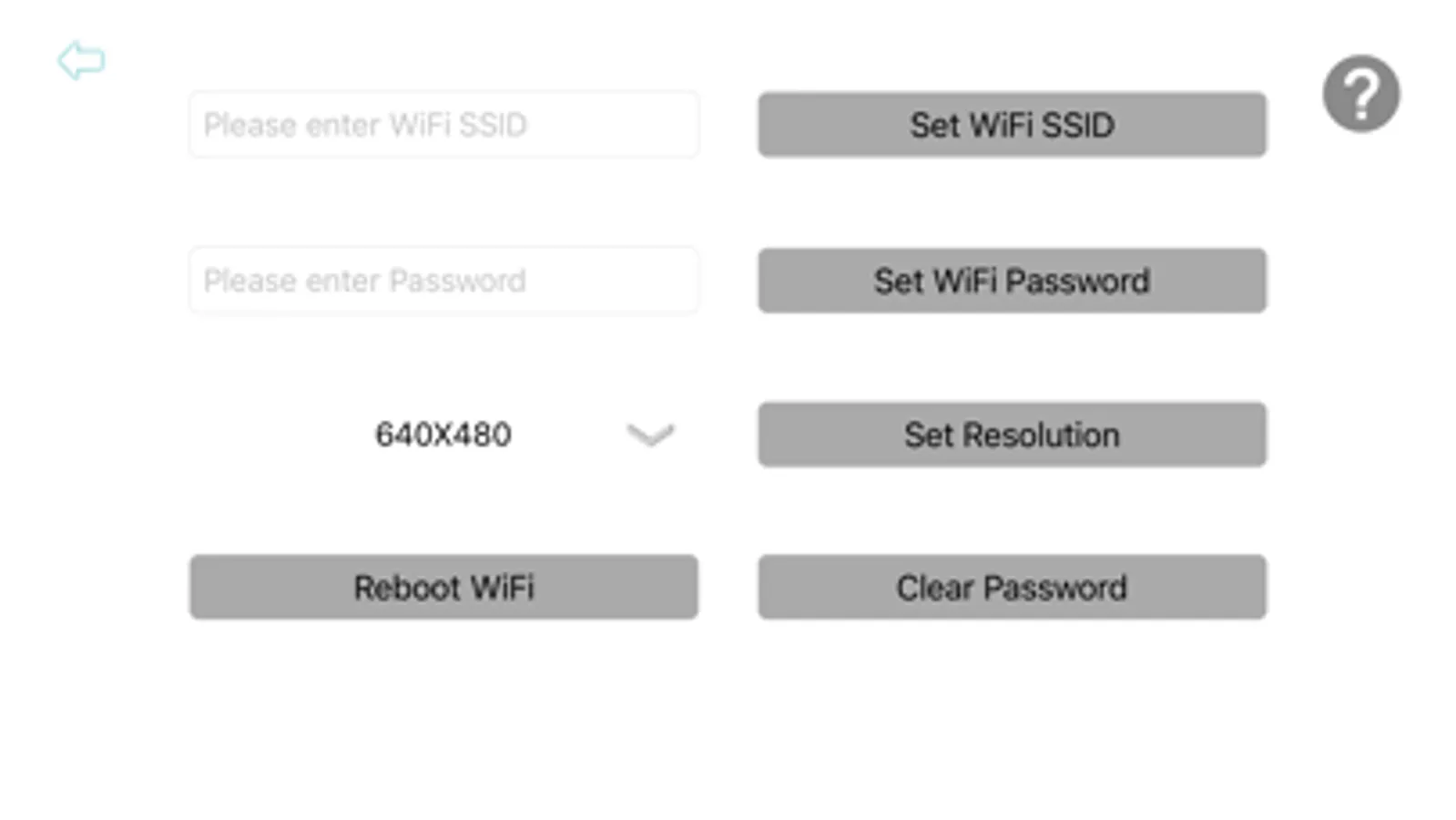1456x820 pixels.
Task: Click the Clear Password button
Action: pos(1012,588)
